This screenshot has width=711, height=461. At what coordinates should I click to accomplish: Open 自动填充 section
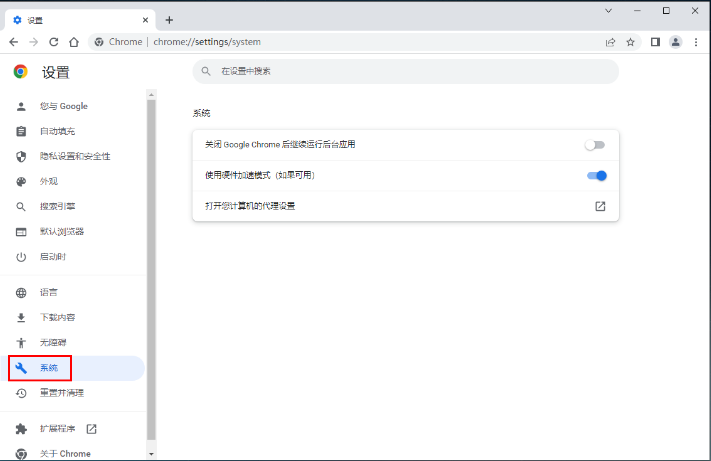coord(73,131)
